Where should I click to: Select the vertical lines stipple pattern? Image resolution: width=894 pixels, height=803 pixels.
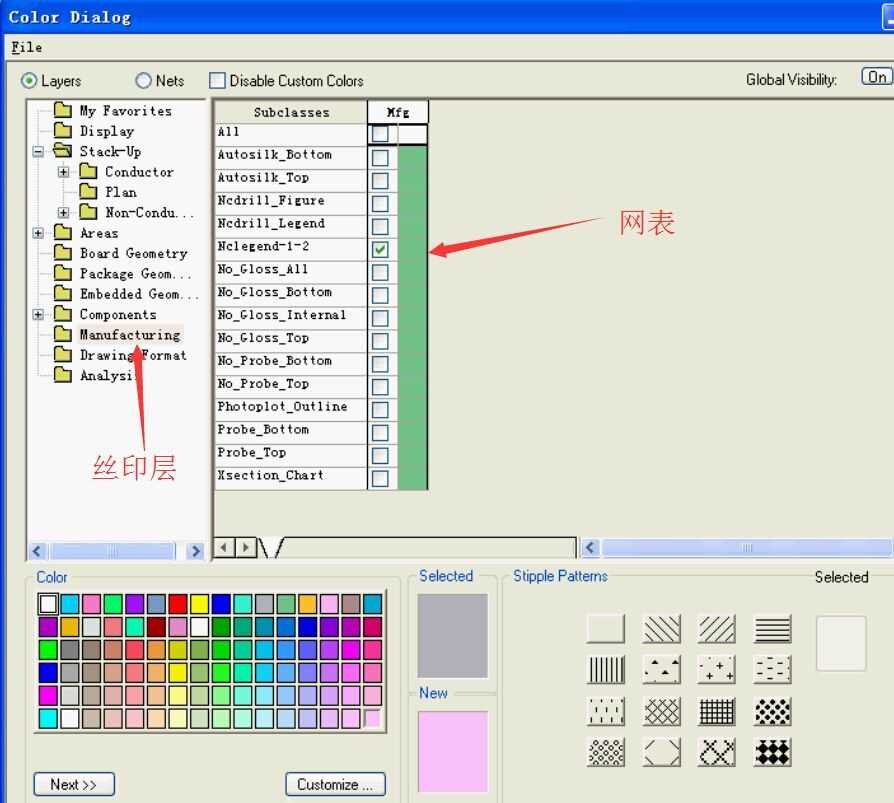[x=606, y=670]
